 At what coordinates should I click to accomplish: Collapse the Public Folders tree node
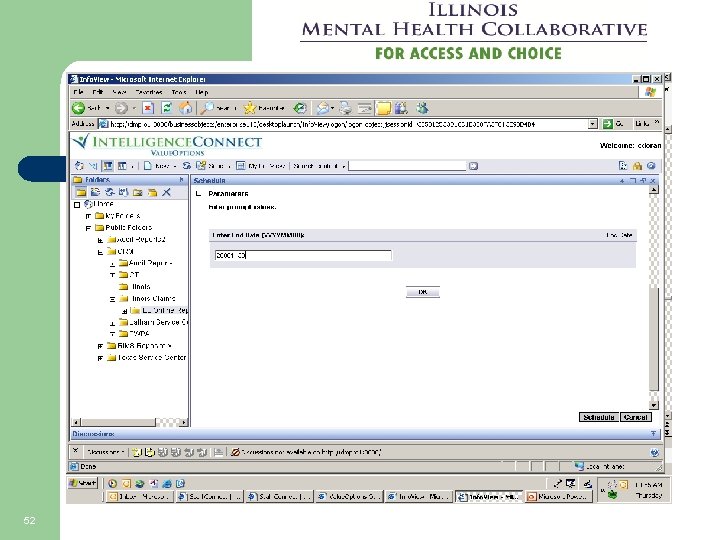[x=89, y=228]
